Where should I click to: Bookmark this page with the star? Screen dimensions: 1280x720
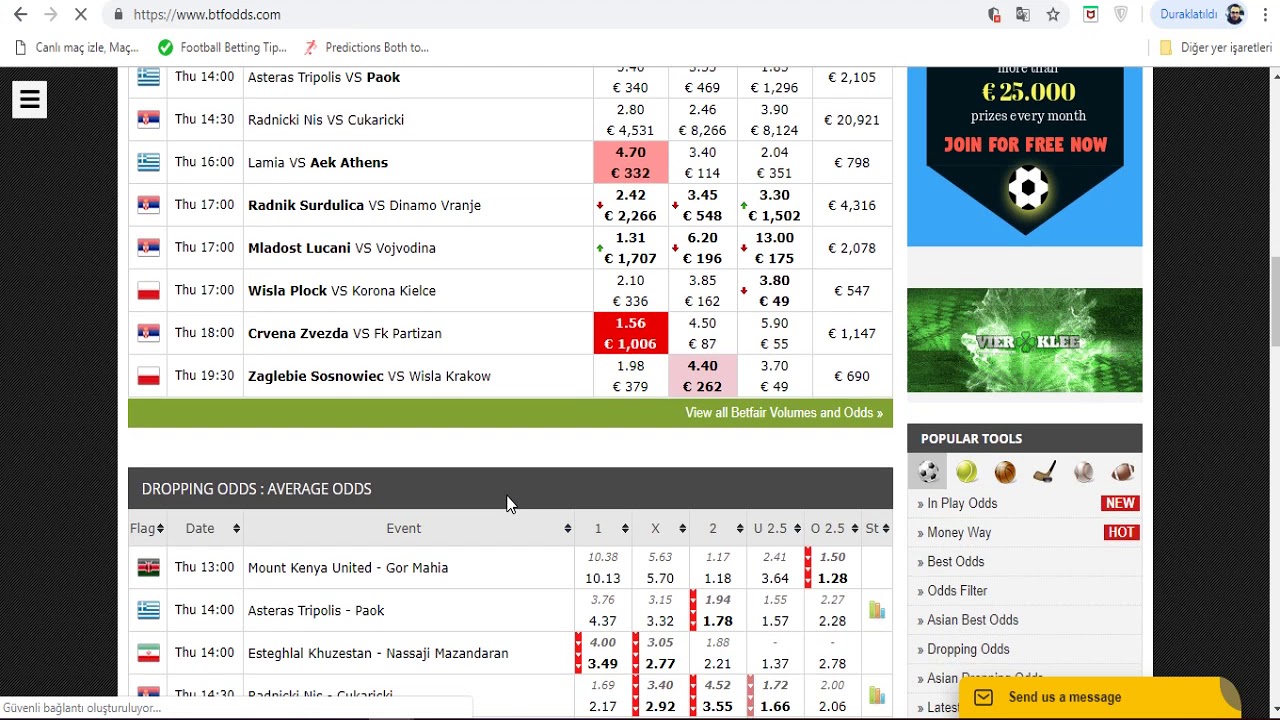(x=1053, y=15)
